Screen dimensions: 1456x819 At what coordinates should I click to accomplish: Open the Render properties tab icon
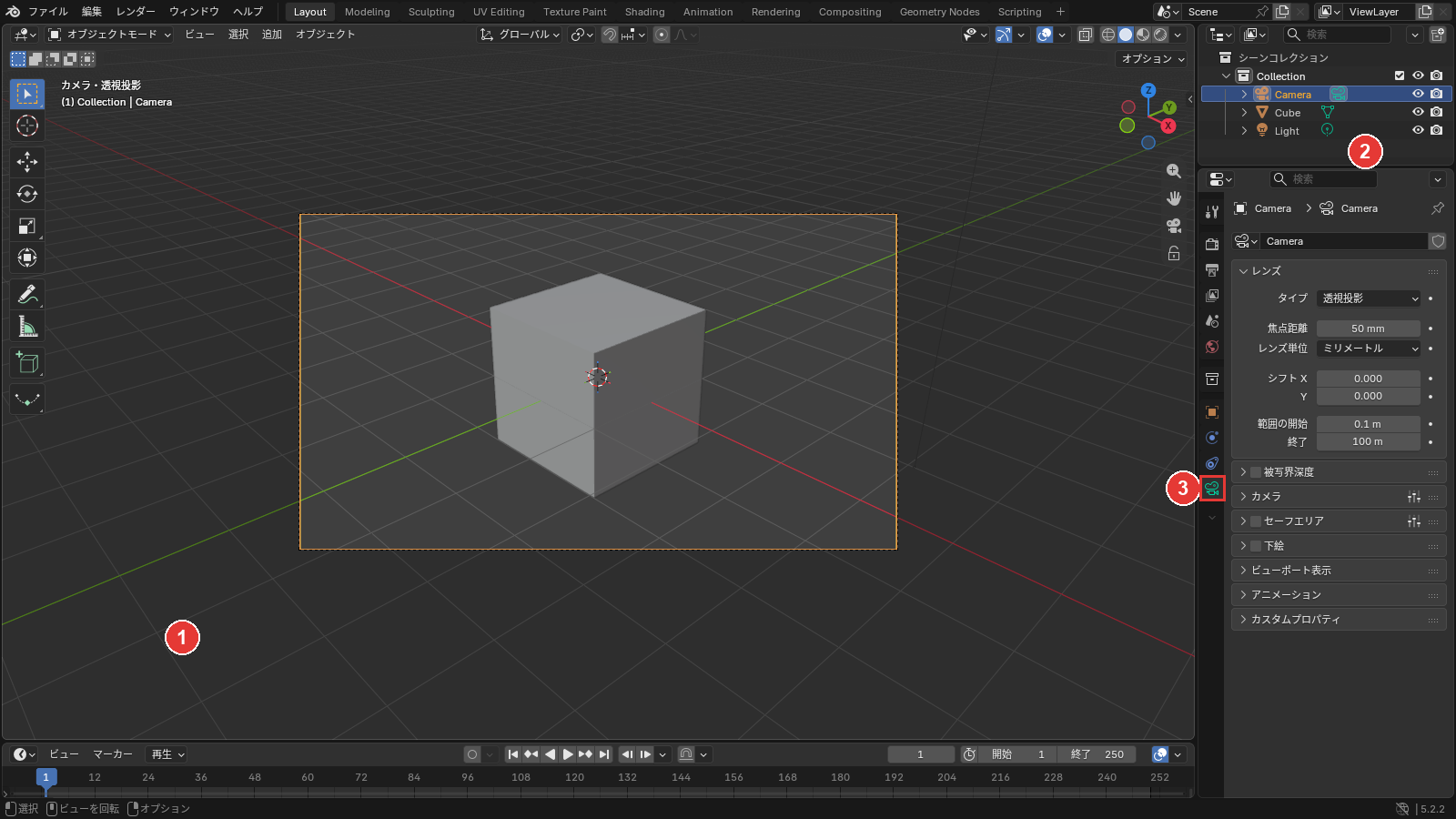pyautogui.click(x=1212, y=244)
